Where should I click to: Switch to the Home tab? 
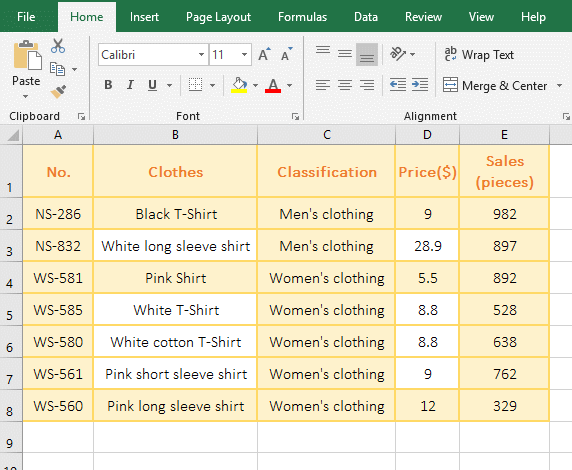(87, 17)
